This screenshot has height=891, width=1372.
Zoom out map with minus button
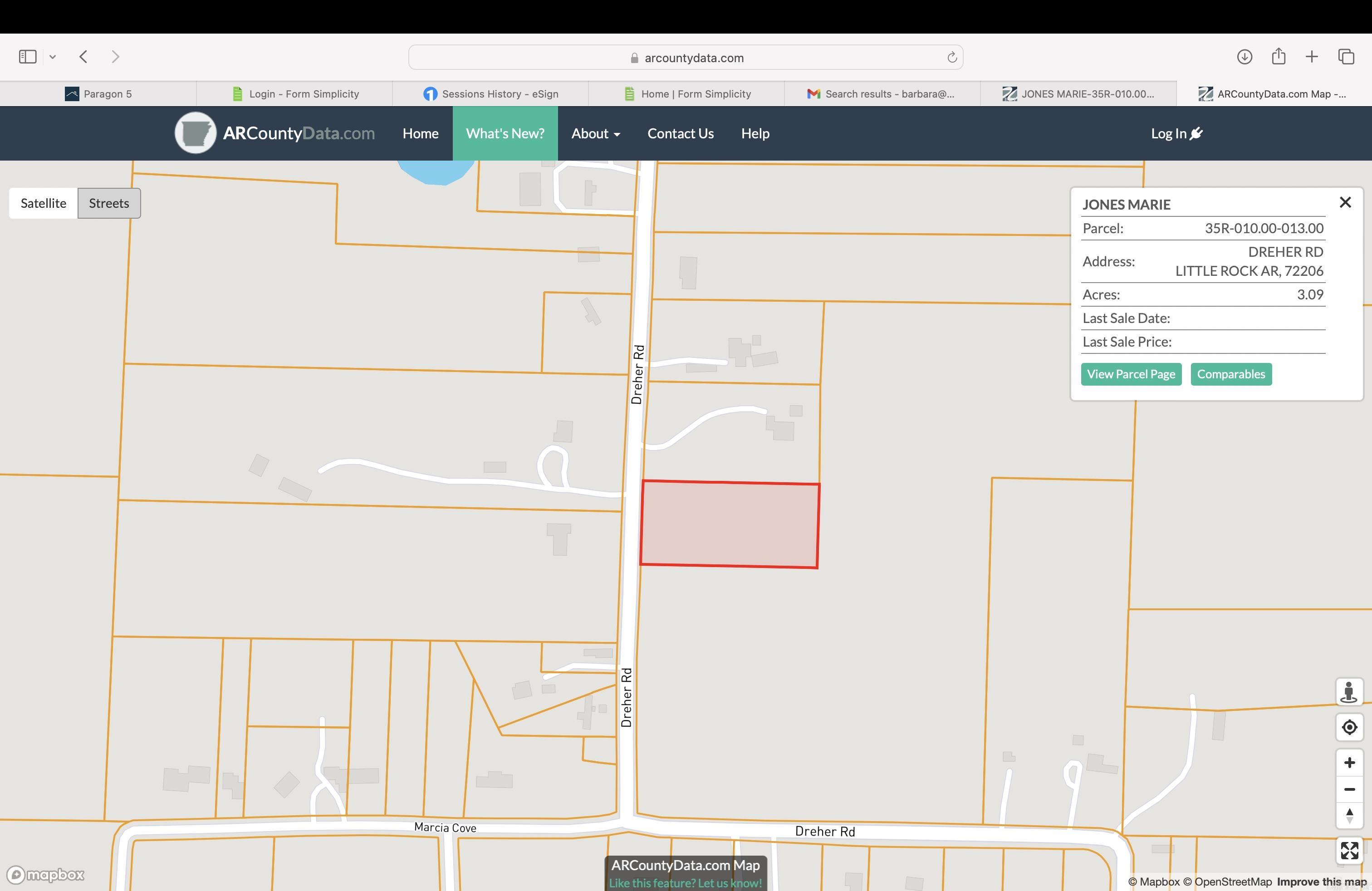[1349, 789]
